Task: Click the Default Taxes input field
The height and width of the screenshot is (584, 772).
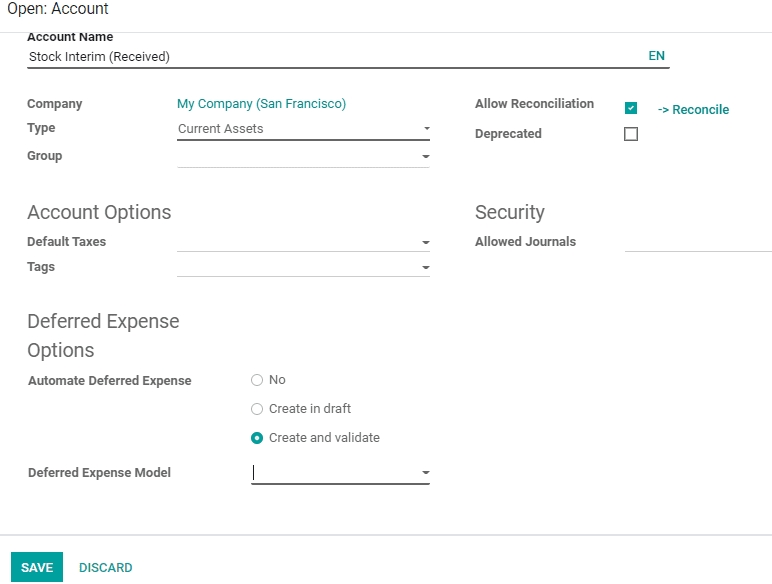Action: pyautogui.click(x=297, y=242)
